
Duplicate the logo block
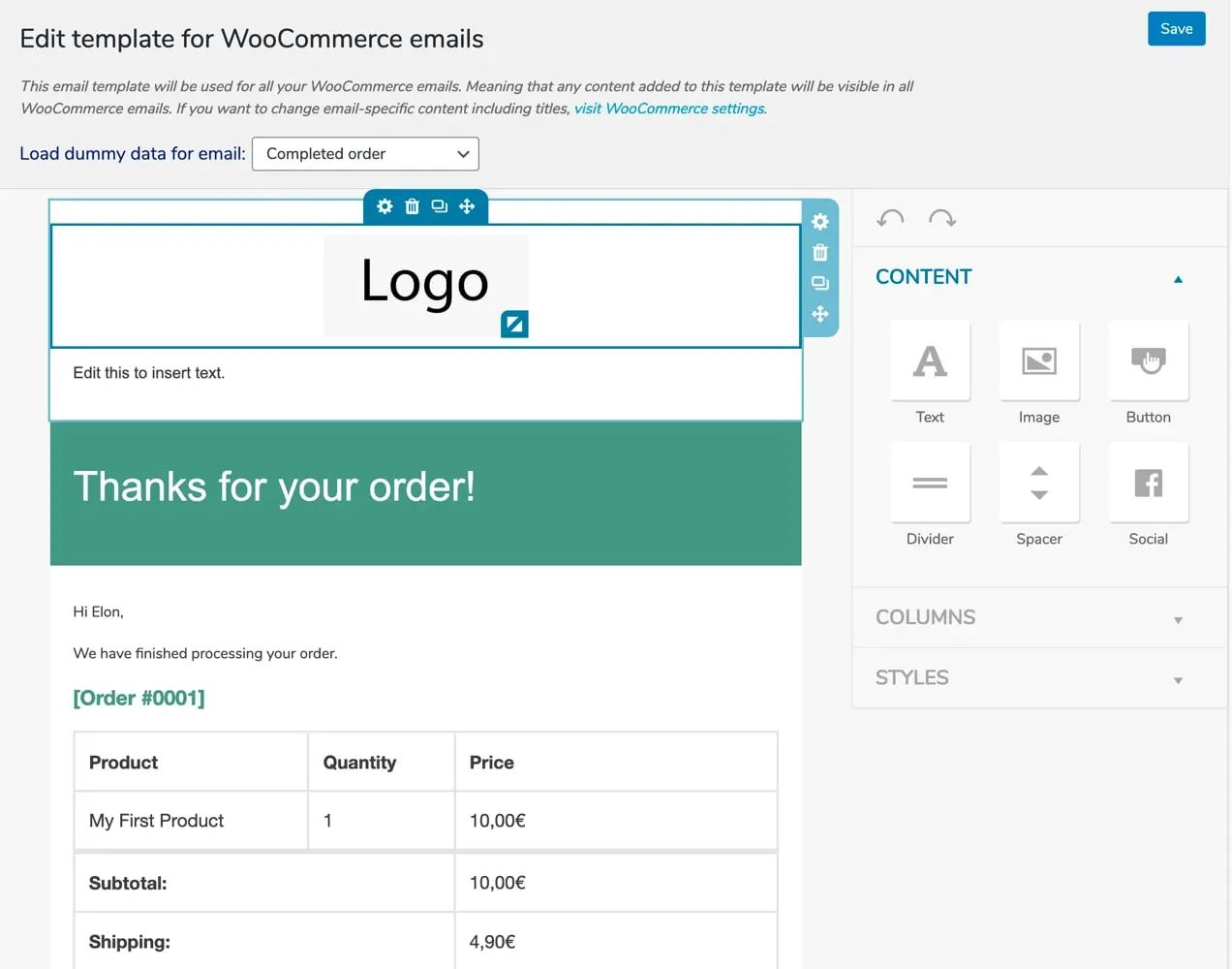click(x=439, y=206)
